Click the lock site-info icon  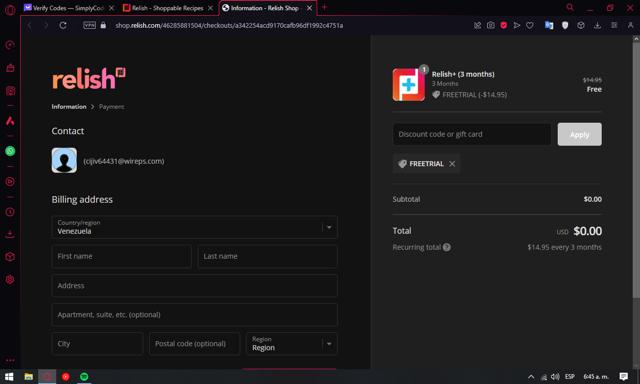pyautogui.click(x=103, y=25)
